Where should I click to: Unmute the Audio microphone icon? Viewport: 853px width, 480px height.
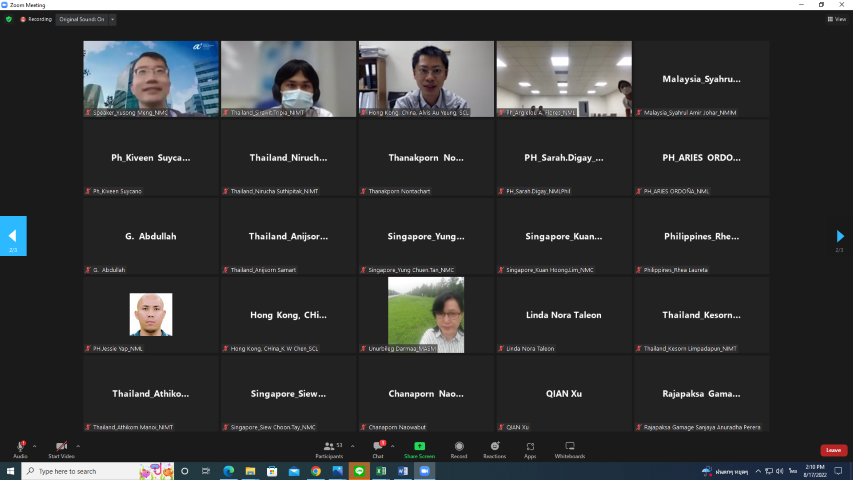pos(20,447)
